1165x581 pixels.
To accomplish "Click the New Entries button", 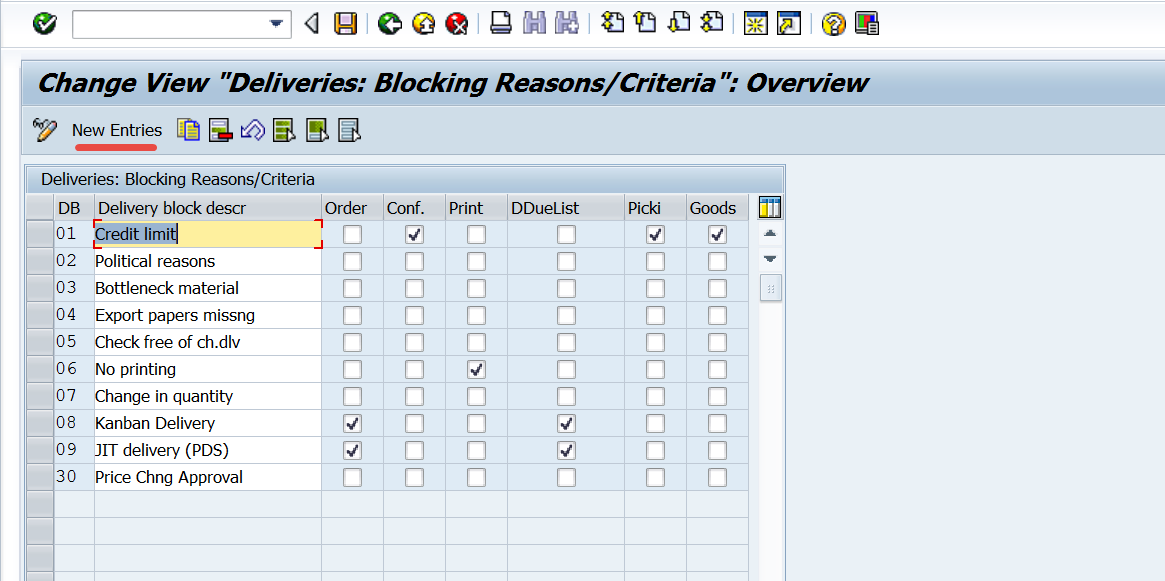I will pyautogui.click(x=115, y=130).
